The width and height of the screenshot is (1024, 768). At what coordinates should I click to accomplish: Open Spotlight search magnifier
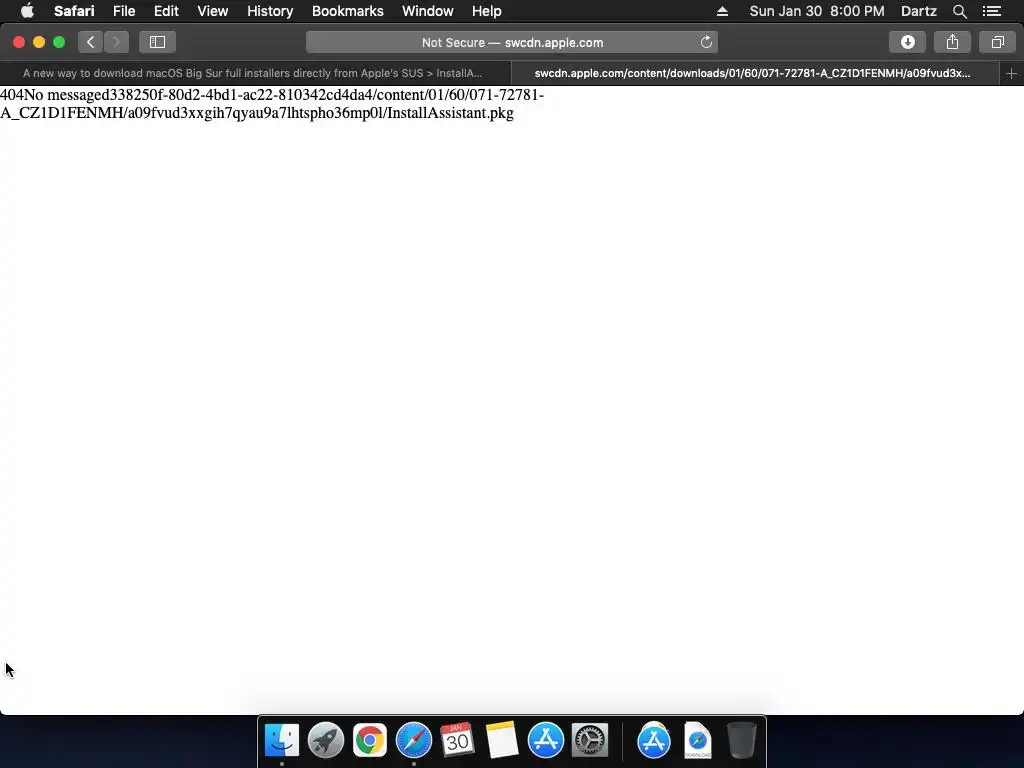click(x=959, y=11)
